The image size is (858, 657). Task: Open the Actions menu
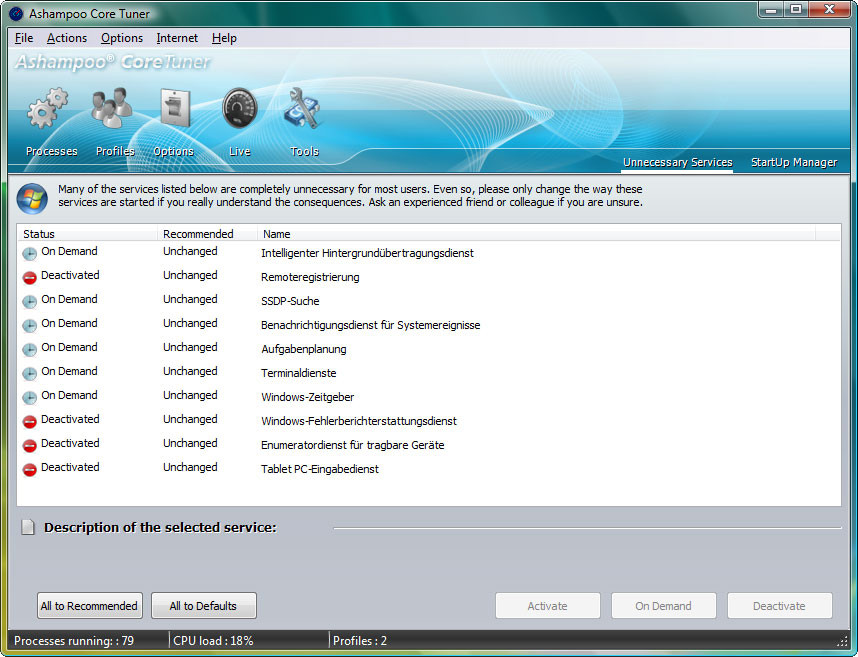[x=67, y=38]
